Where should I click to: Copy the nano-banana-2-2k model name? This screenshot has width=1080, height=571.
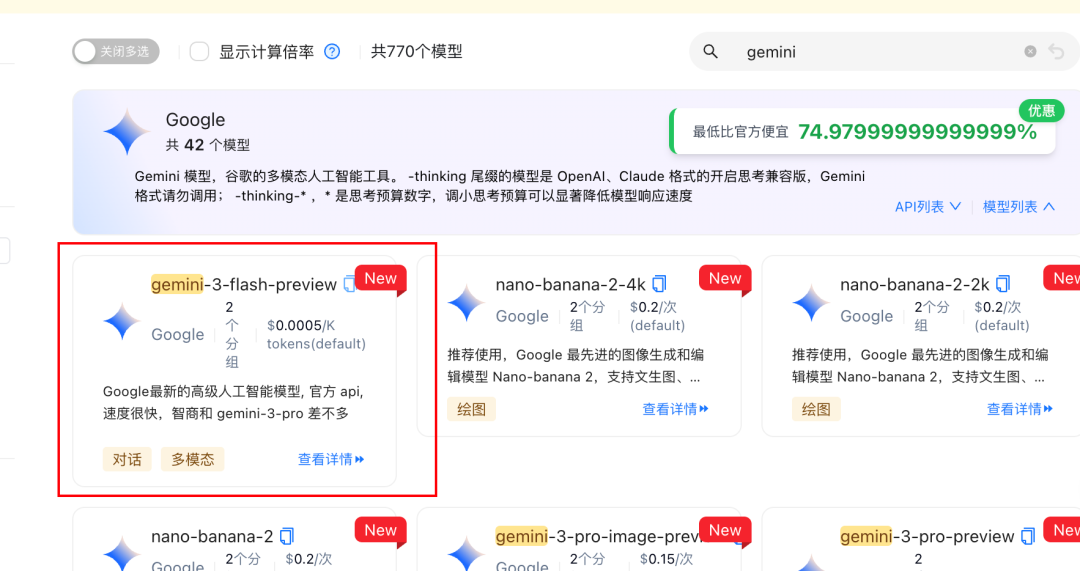pyautogui.click(x=1003, y=284)
